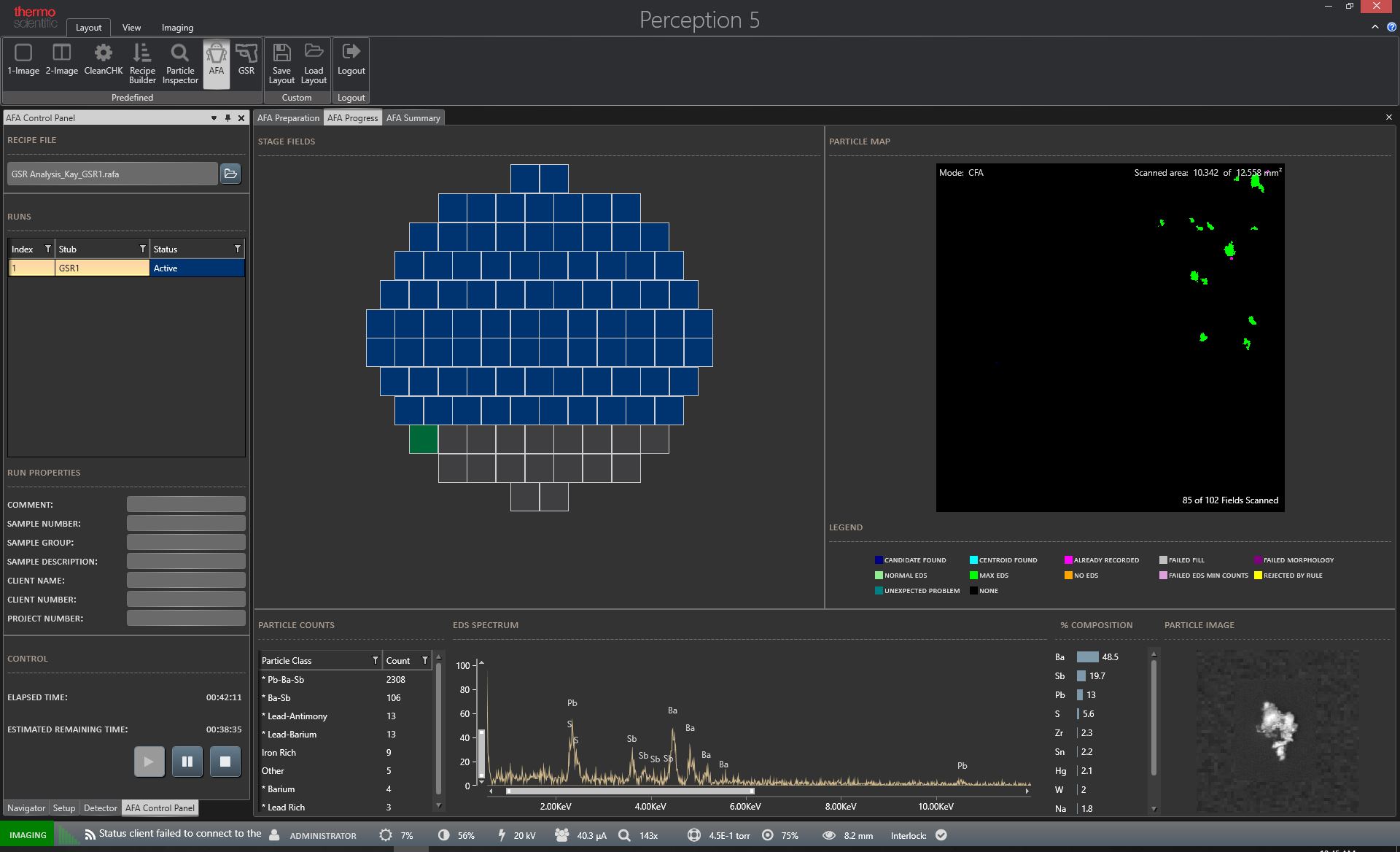Stop the AFA run

tap(225, 762)
